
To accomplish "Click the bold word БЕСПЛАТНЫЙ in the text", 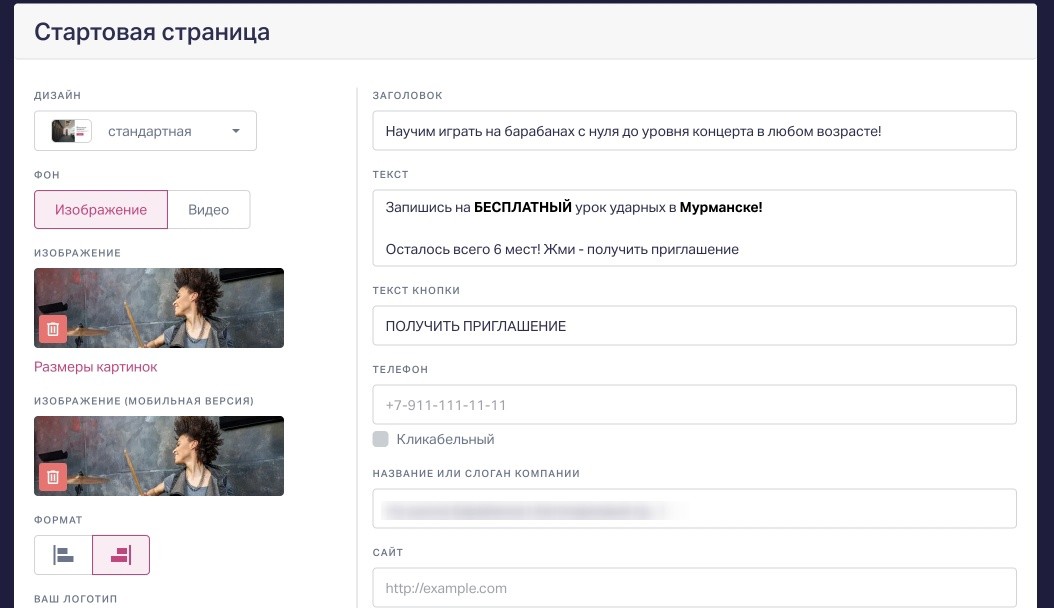I will (522, 208).
